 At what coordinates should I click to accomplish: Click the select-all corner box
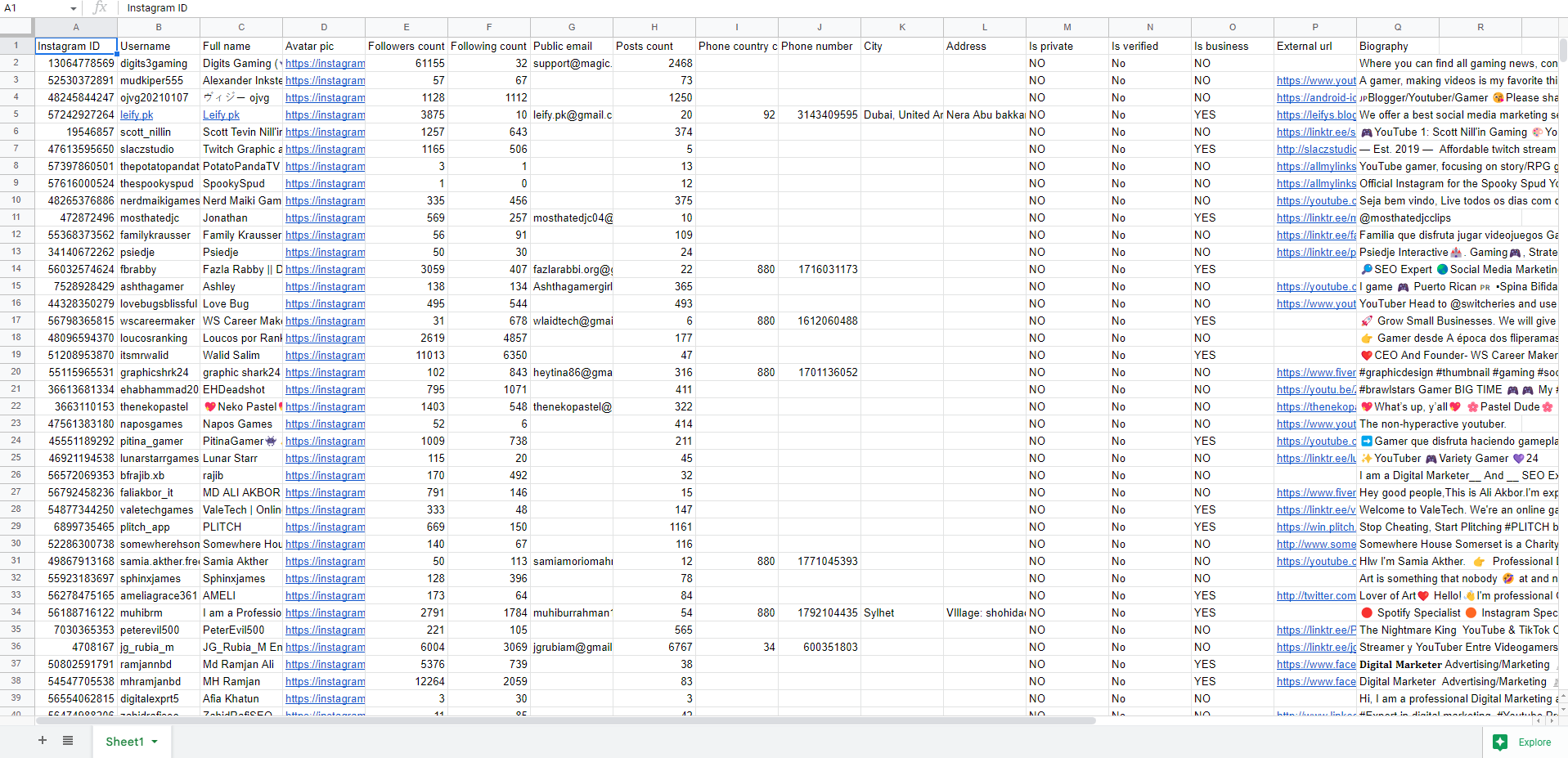click(x=17, y=27)
